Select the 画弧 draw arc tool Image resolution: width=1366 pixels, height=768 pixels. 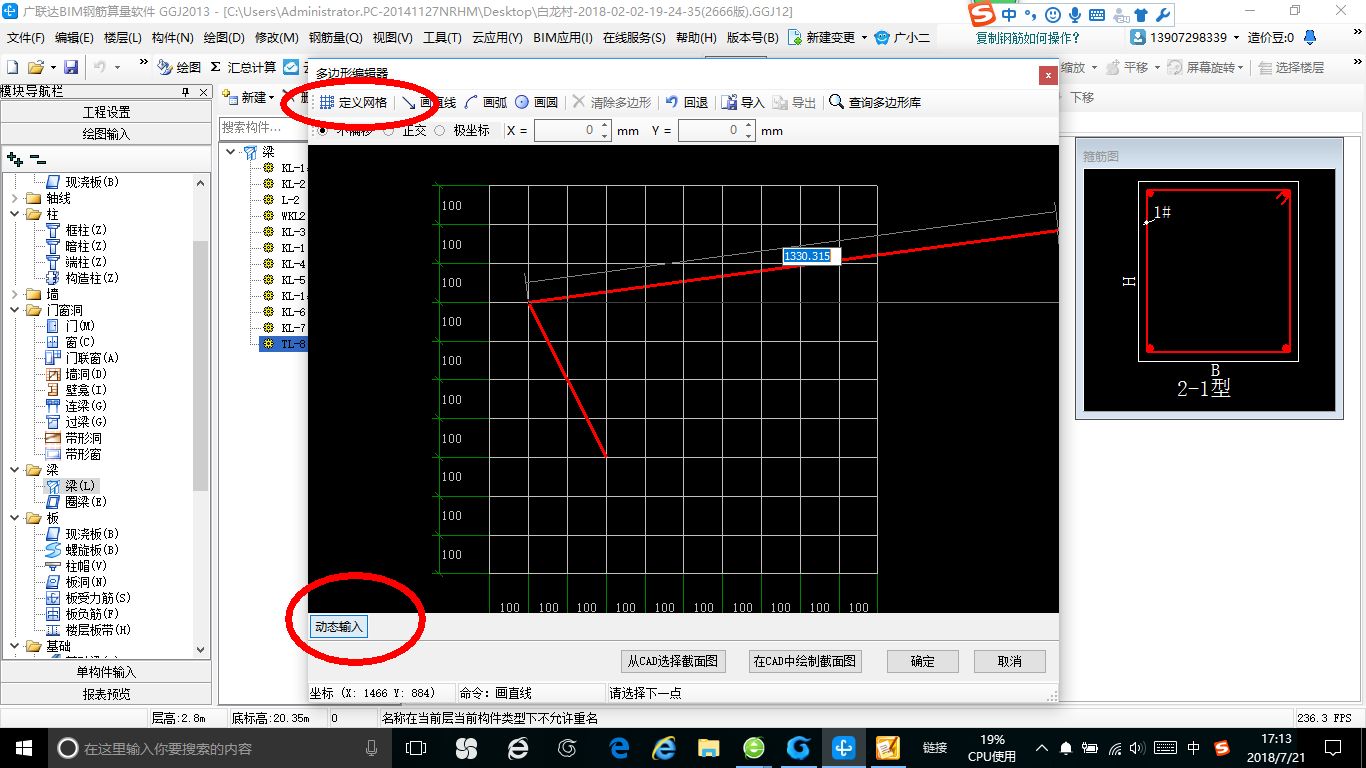[487, 102]
